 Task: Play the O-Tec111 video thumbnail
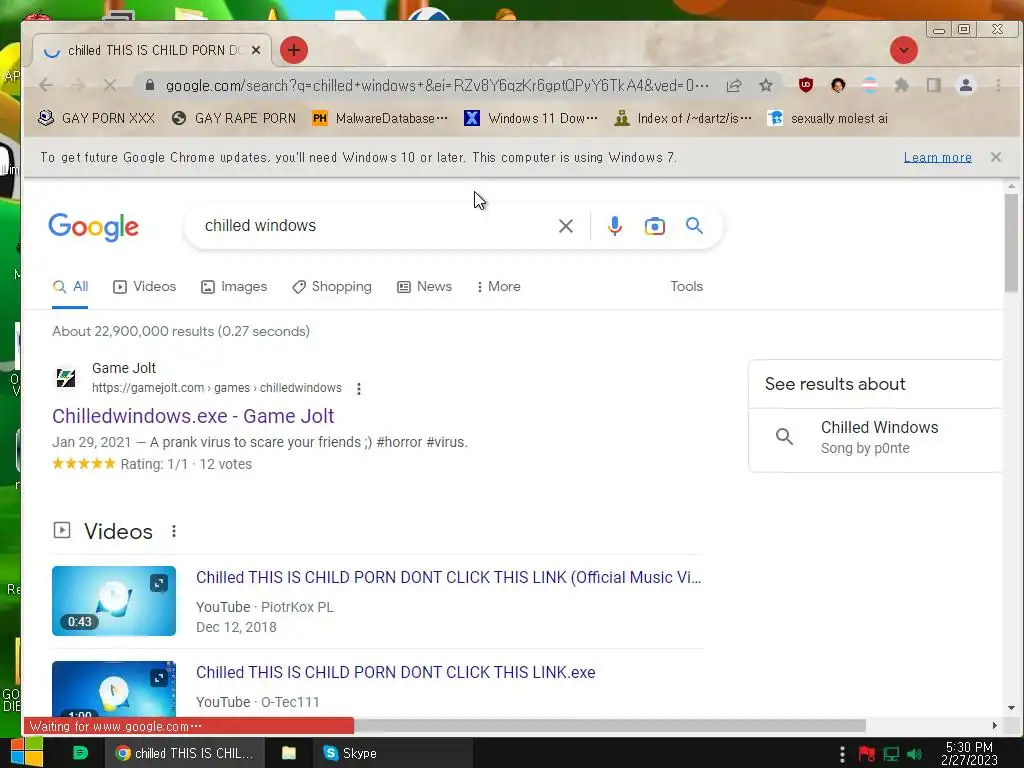pyautogui.click(x=114, y=689)
